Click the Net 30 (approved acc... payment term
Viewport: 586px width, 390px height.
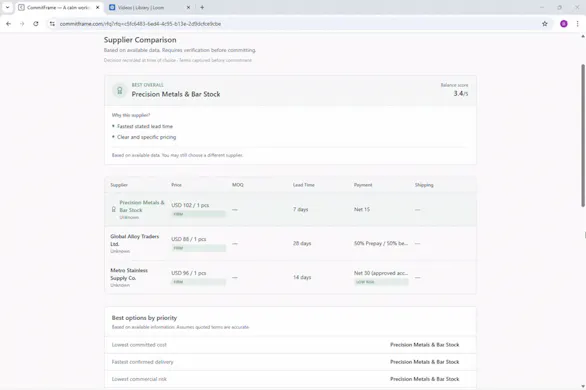(x=381, y=273)
